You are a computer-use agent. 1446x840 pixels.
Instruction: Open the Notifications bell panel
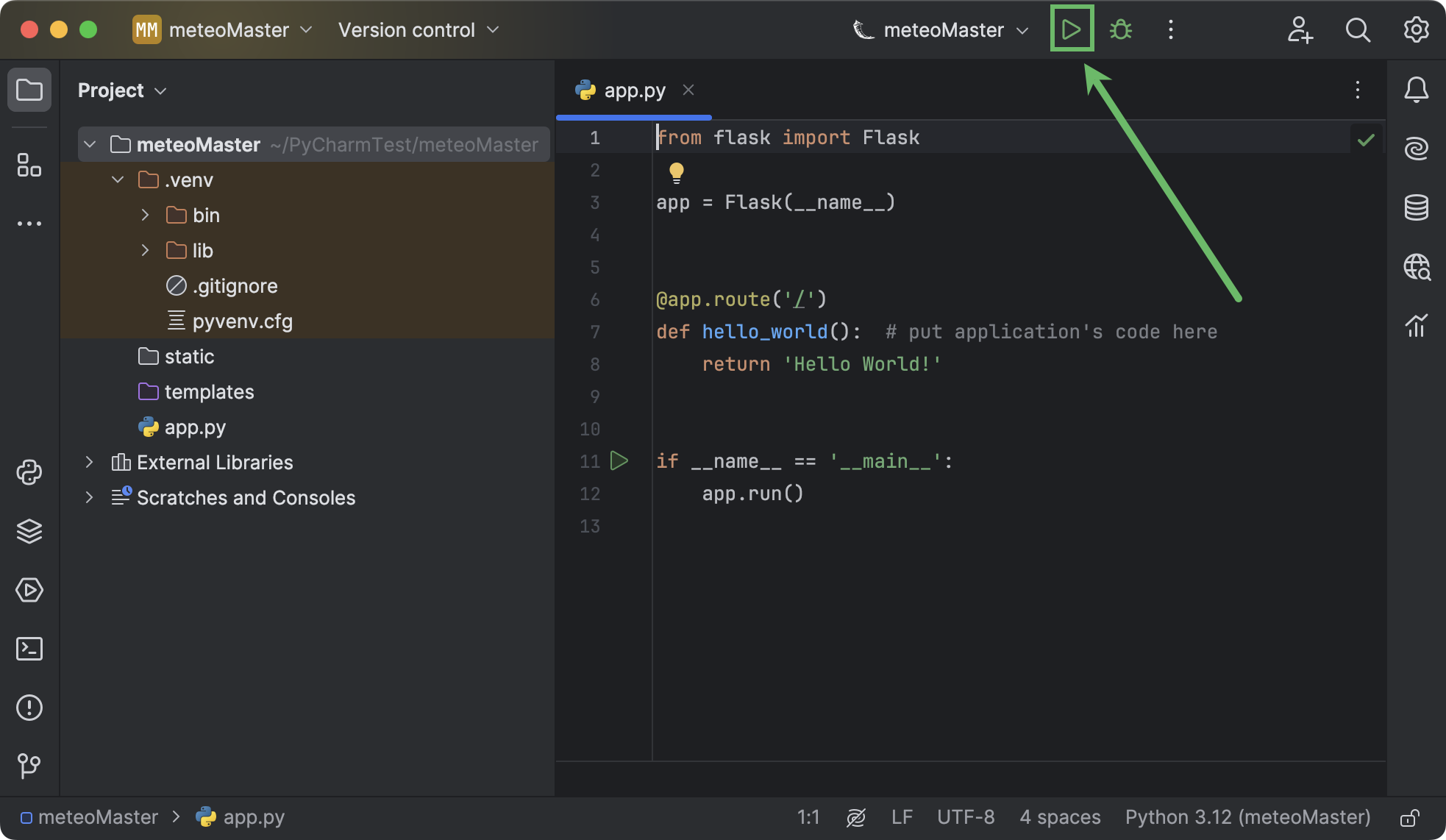[1417, 89]
